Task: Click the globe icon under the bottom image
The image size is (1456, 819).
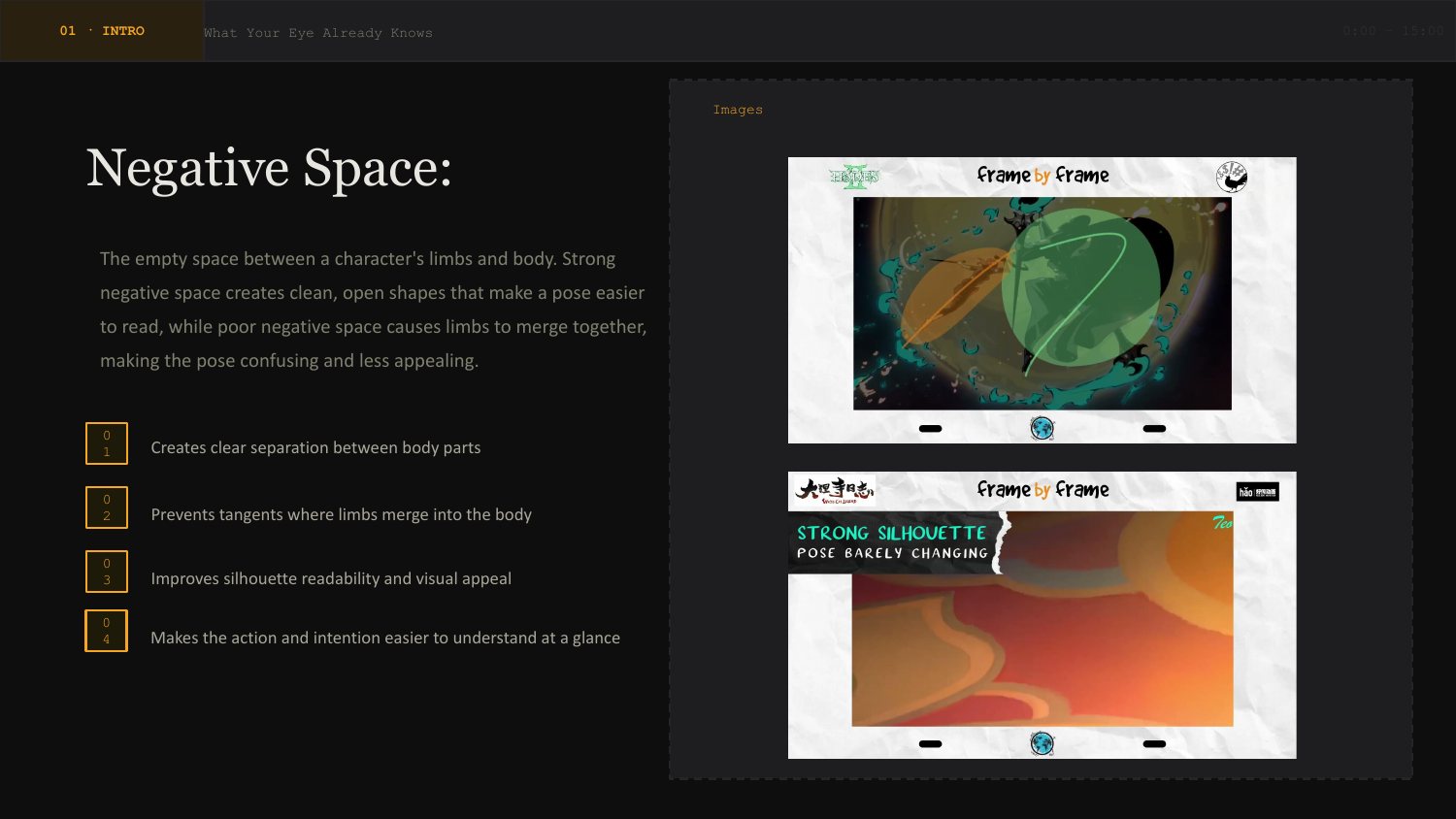Action: 1042,743
